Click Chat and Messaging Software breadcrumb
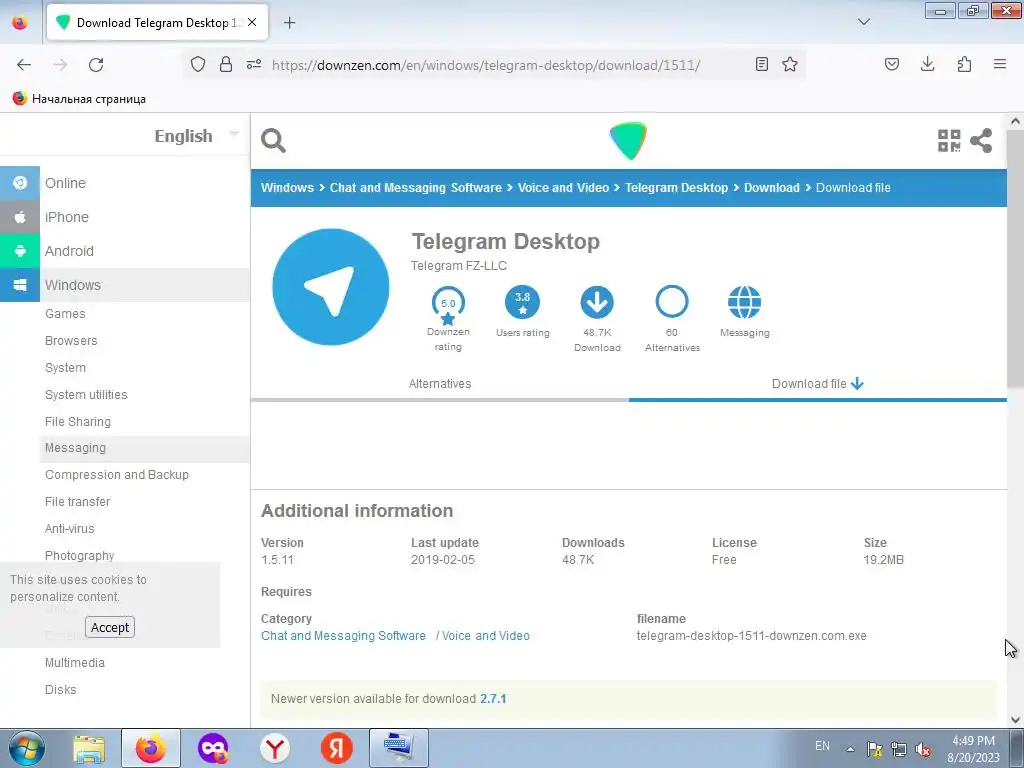The image size is (1024, 768). pyautogui.click(x=415, y=187)
